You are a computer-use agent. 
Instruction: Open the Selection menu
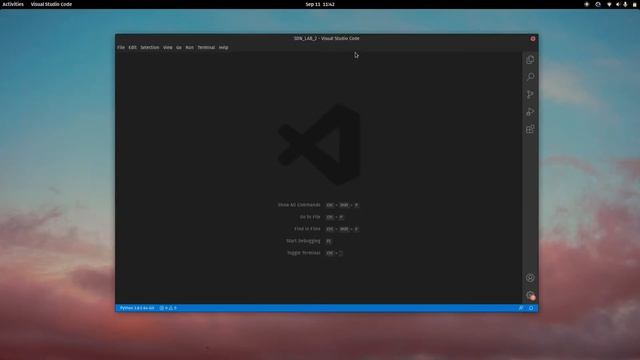tap(150, 47)
